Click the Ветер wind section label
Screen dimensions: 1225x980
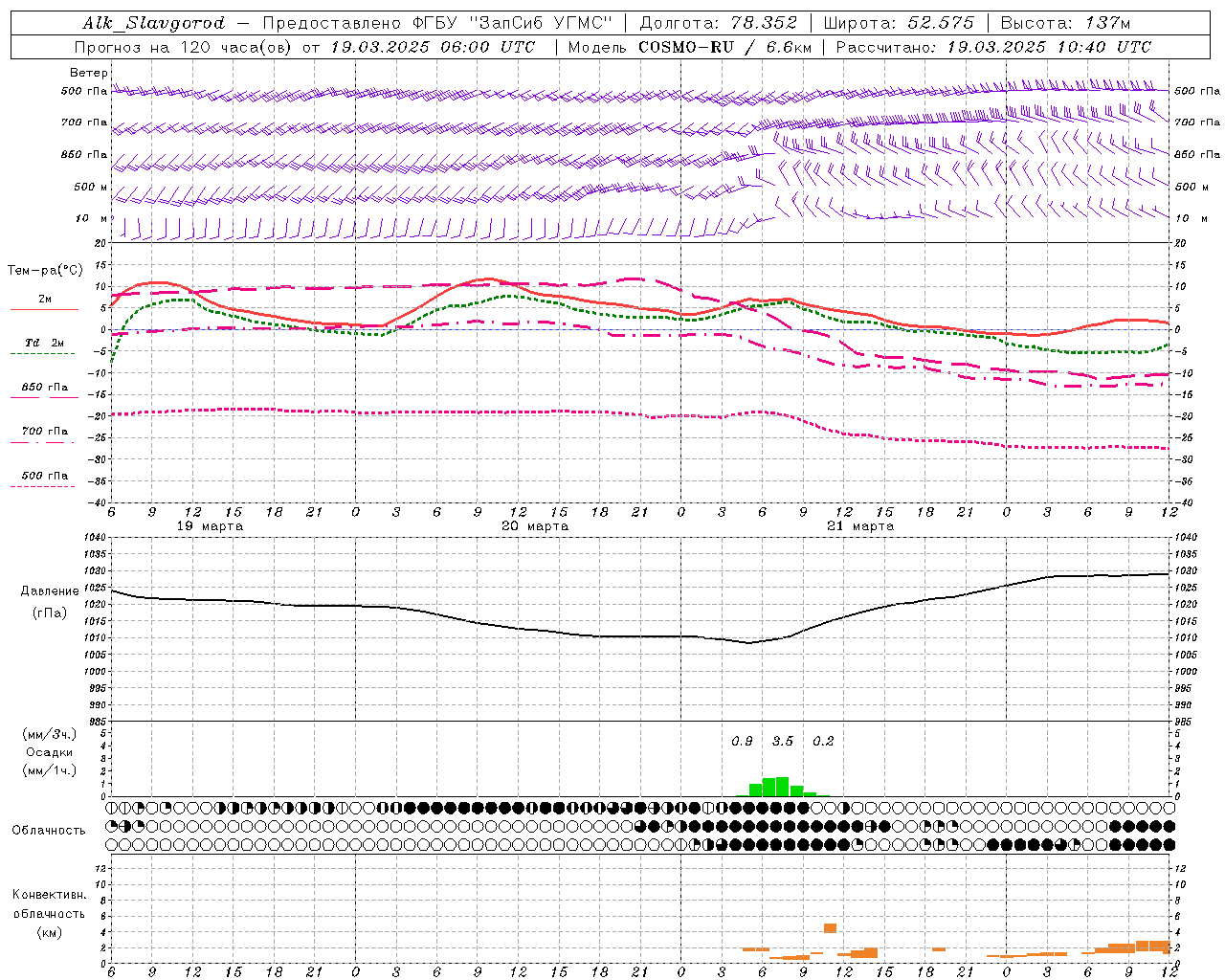[88, 73]
